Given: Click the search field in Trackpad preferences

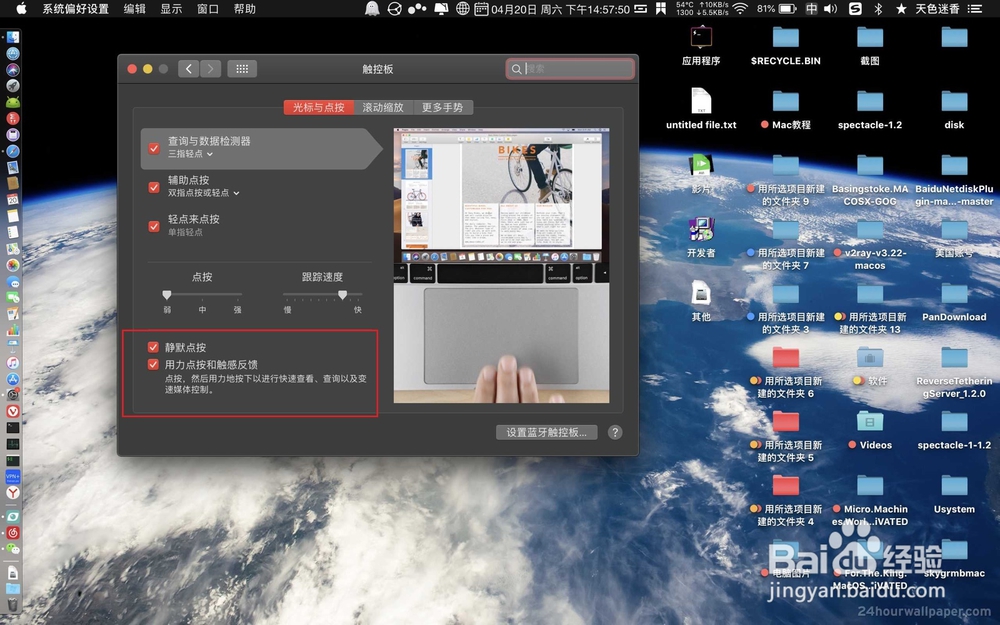Looking at the screenshot, I should click(570, 68).
